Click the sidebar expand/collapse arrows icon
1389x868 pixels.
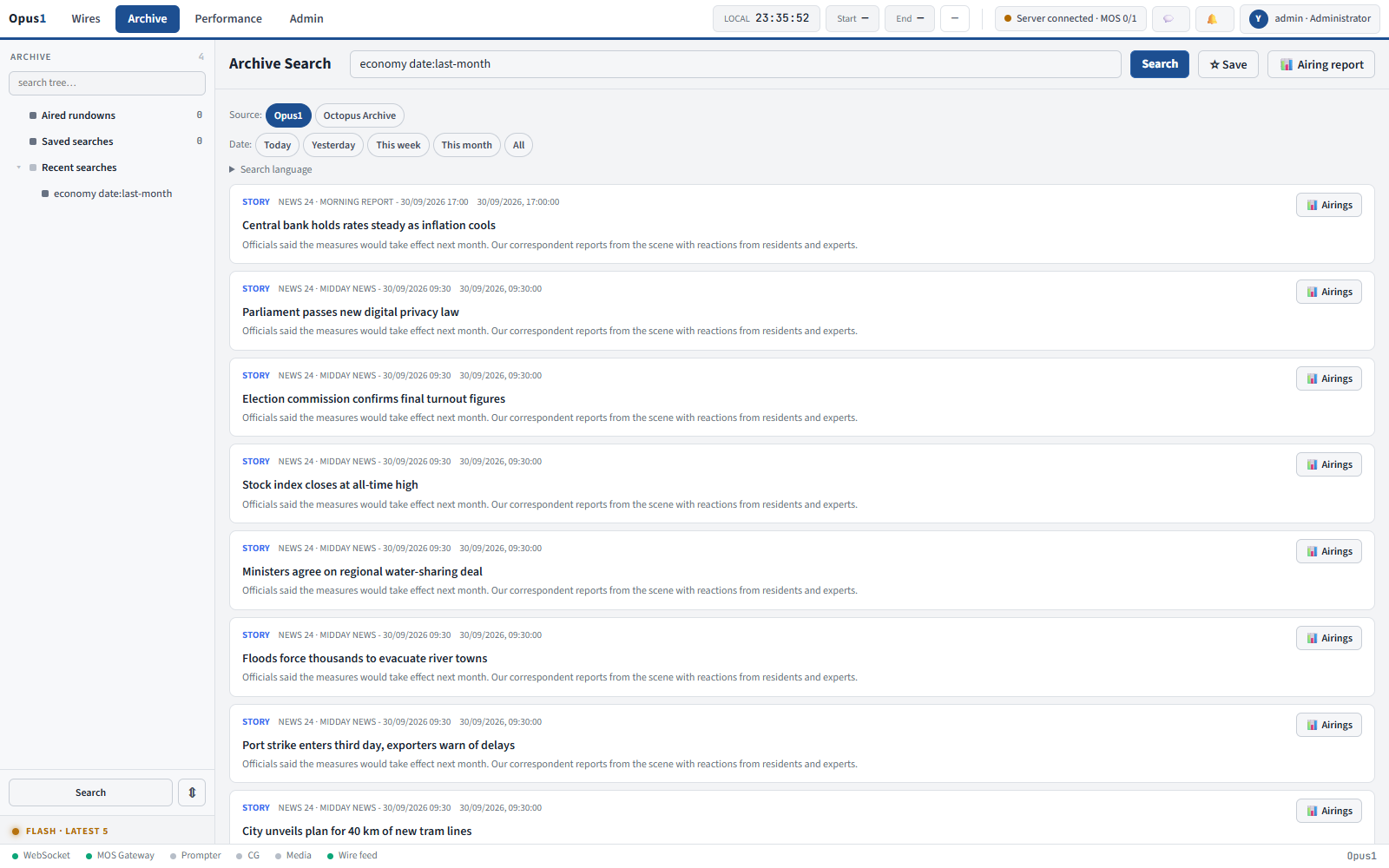pos(192,792)
